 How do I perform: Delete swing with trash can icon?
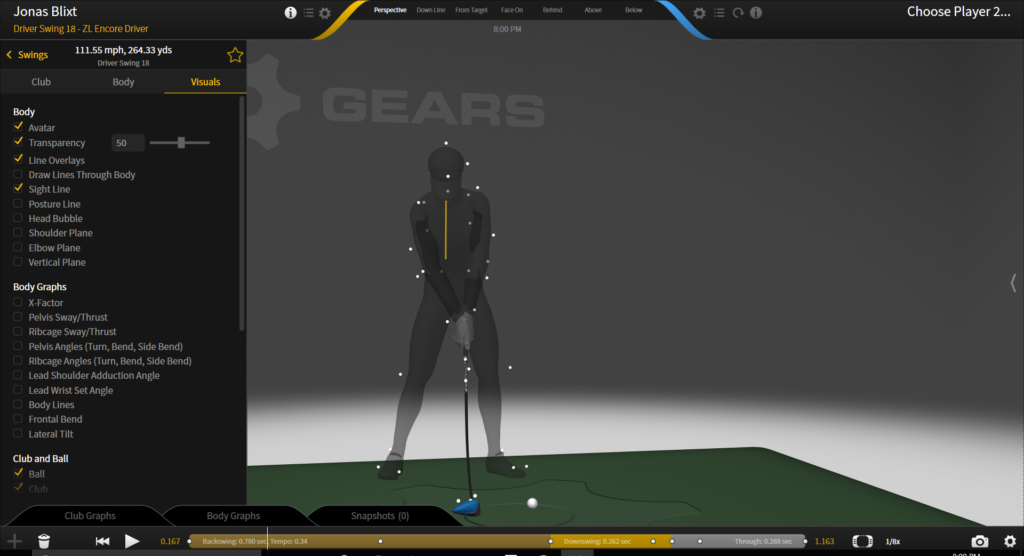[44, 541]
